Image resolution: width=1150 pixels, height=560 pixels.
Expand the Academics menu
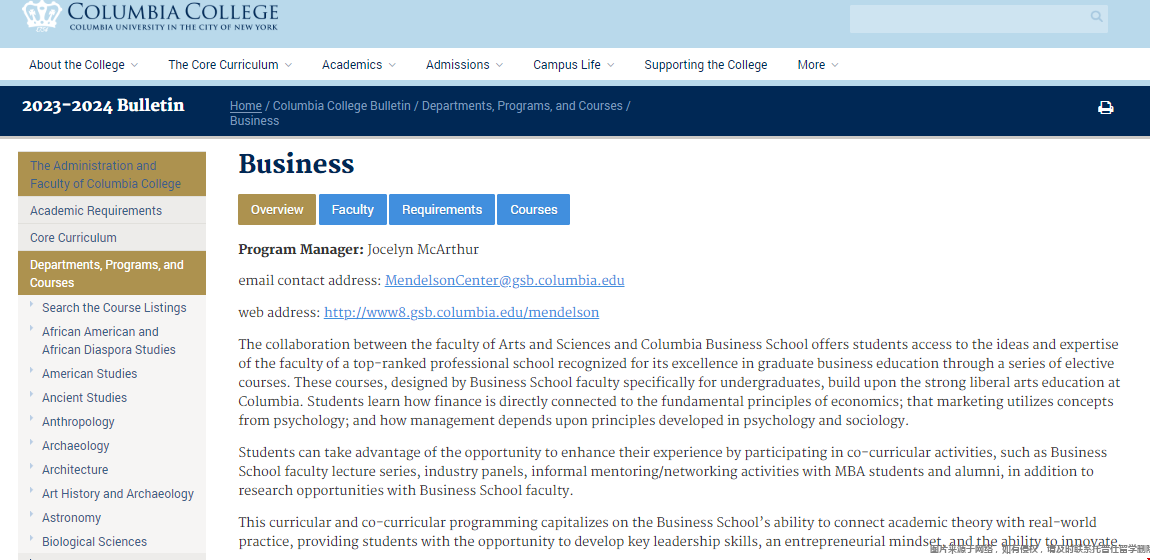point(359,65)
